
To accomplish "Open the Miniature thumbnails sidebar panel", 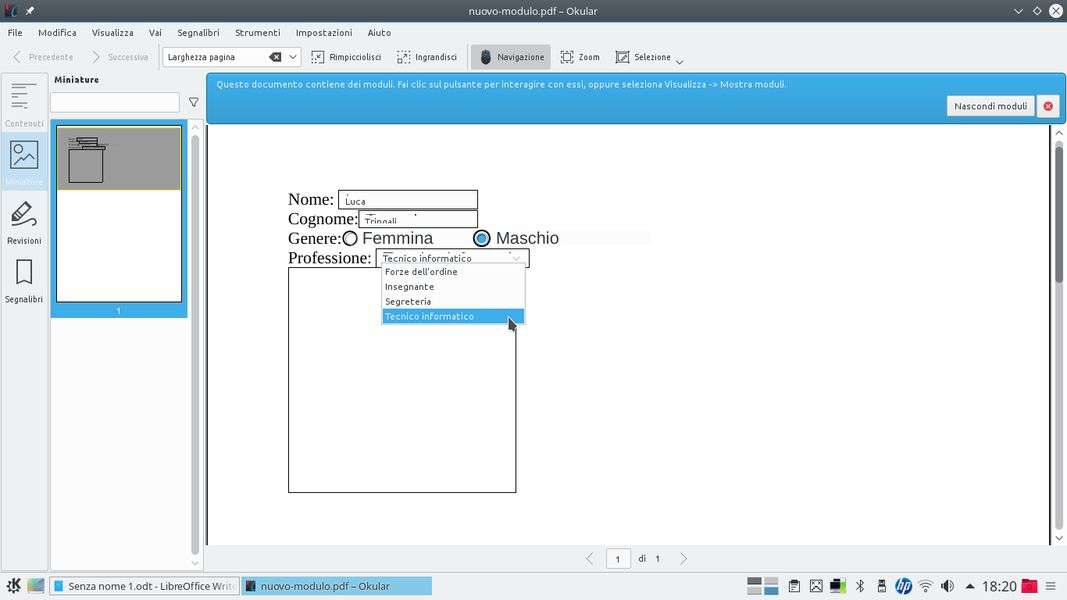I will coord(24,162).
